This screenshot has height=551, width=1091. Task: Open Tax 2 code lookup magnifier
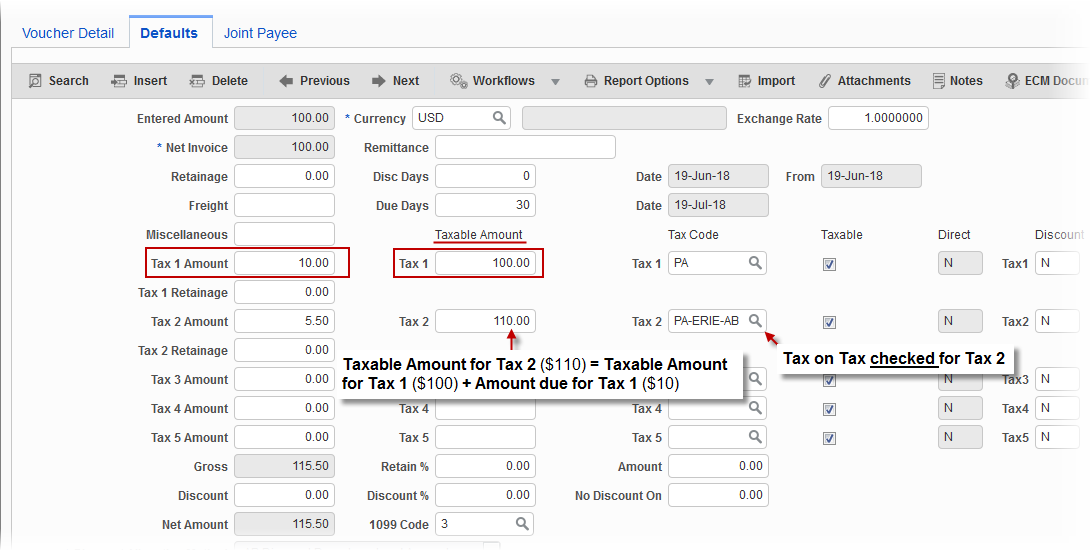[755, 321]
